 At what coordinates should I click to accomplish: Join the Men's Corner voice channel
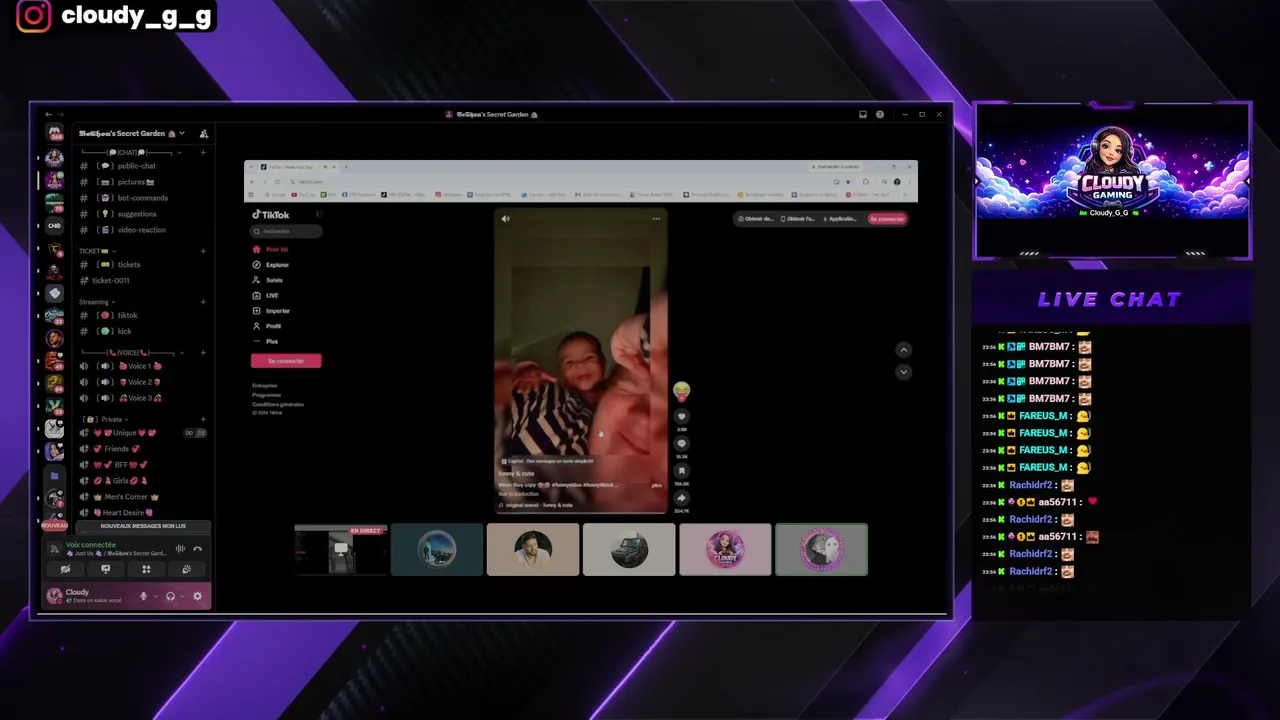pos(126,497)
